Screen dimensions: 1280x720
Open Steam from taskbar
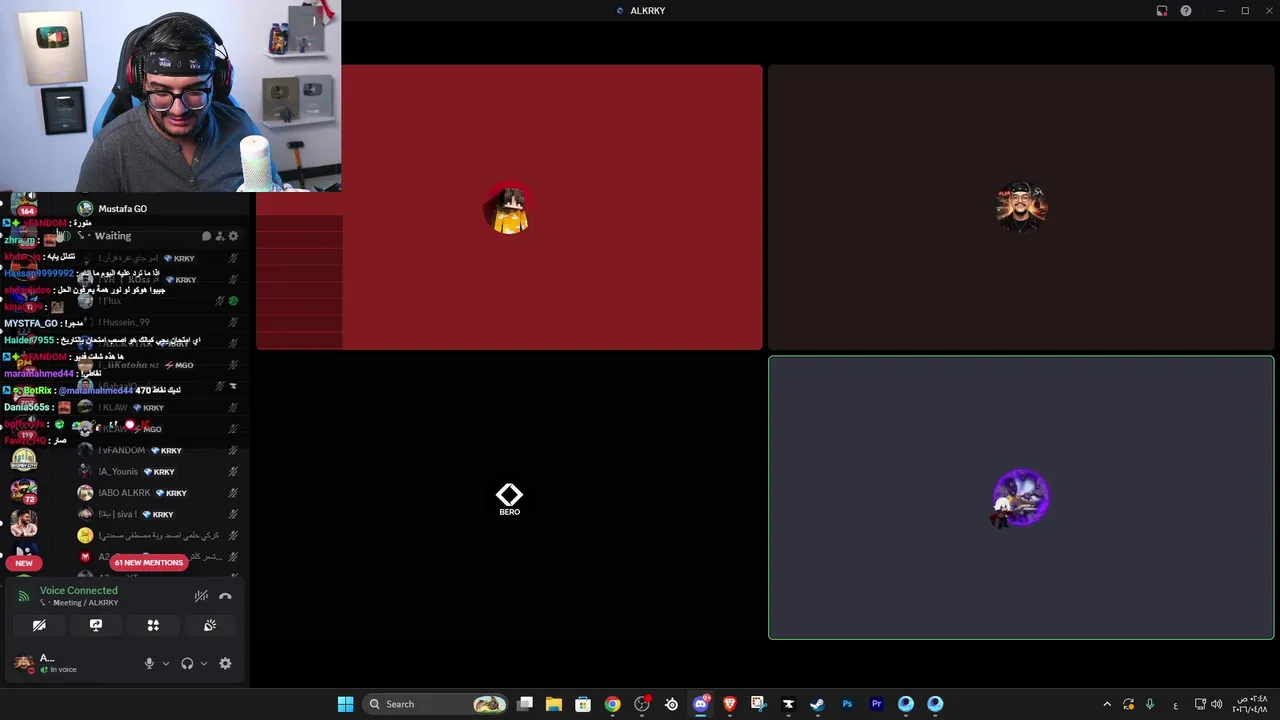point(817,704)
